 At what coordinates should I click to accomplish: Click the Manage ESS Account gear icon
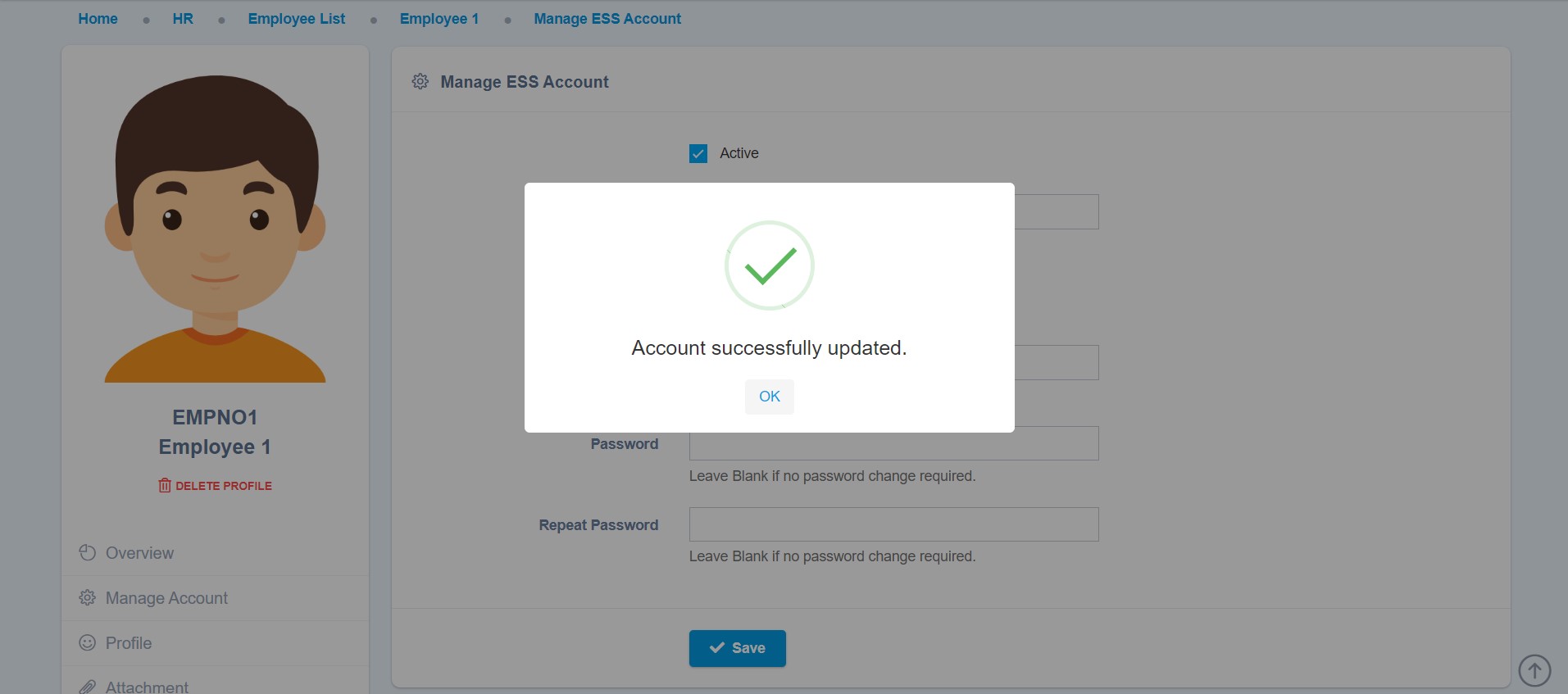point(420,82)
